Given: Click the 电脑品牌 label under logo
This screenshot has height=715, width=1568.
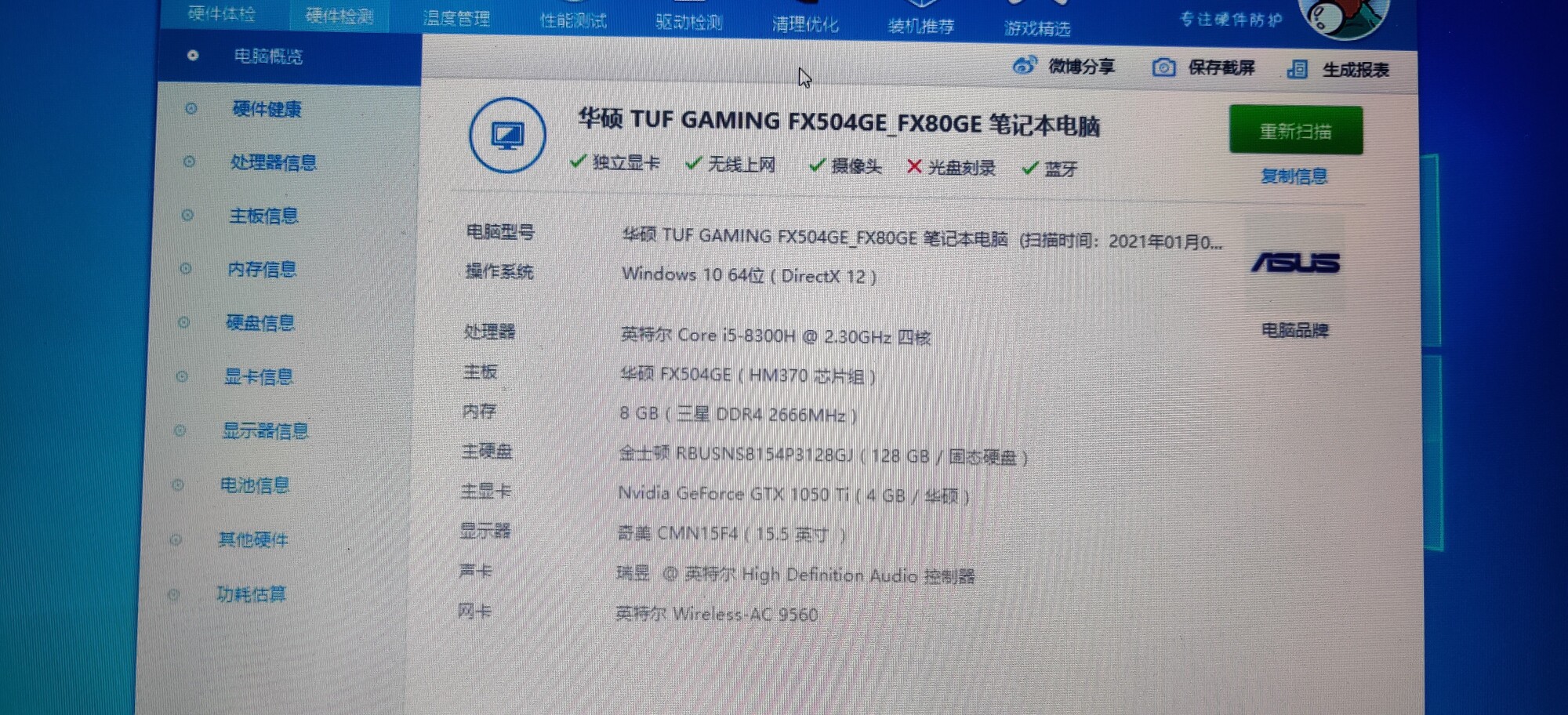Looking at the screenshot, I should click(1295, 330).
